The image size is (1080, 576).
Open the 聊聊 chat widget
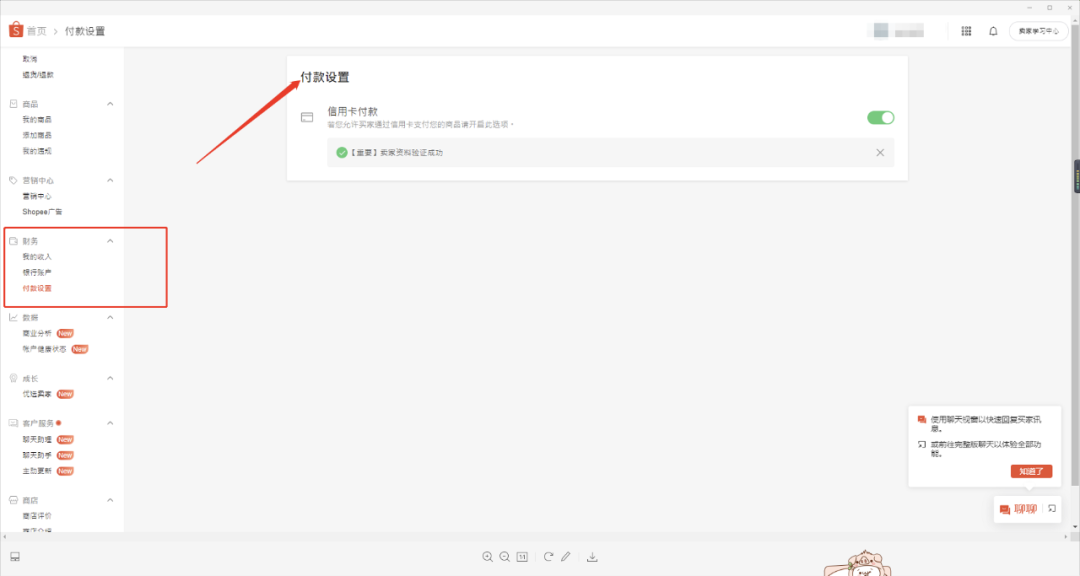(1018, 509)
